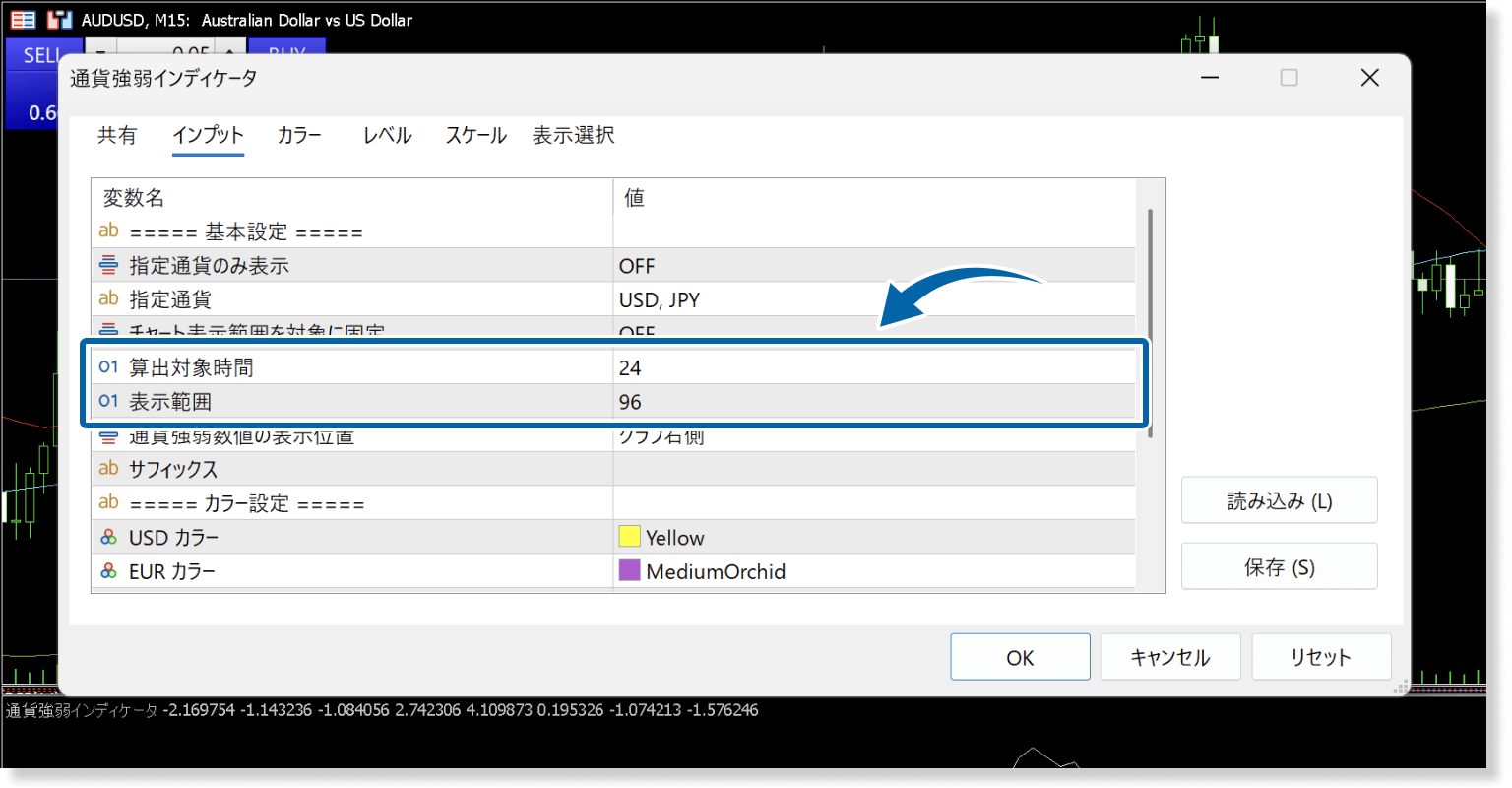
Task: Switch to the カラー tab
Action: coord(299,136)
